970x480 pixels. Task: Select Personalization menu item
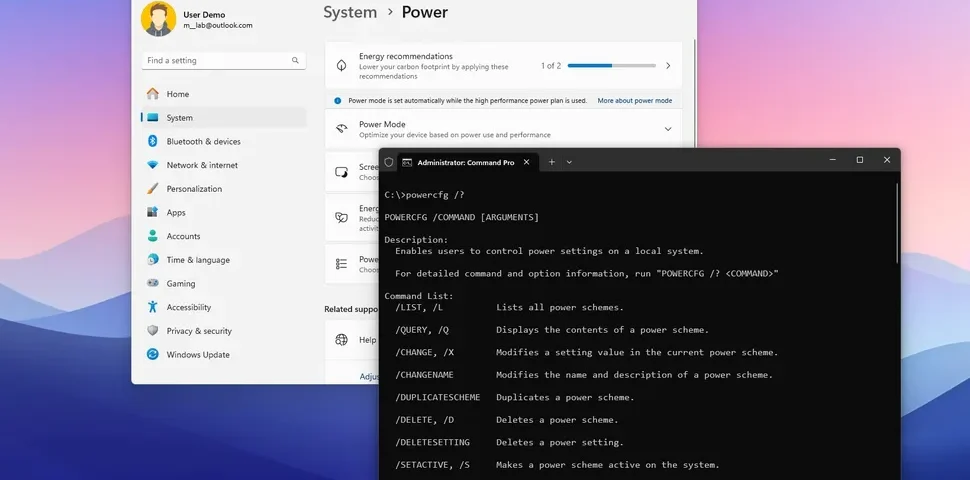(x=223, y=189)
